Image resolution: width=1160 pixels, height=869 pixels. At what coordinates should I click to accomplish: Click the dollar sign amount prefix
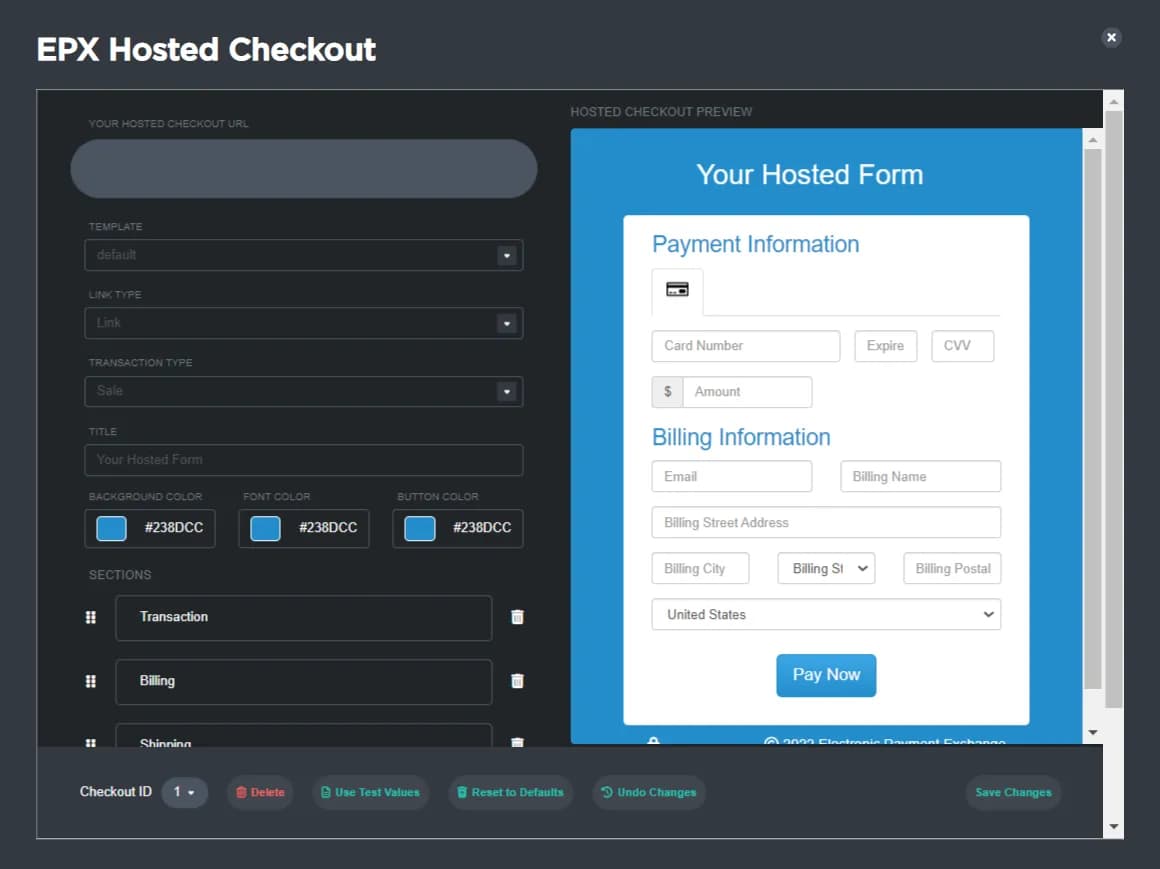(x=667, y=392)
